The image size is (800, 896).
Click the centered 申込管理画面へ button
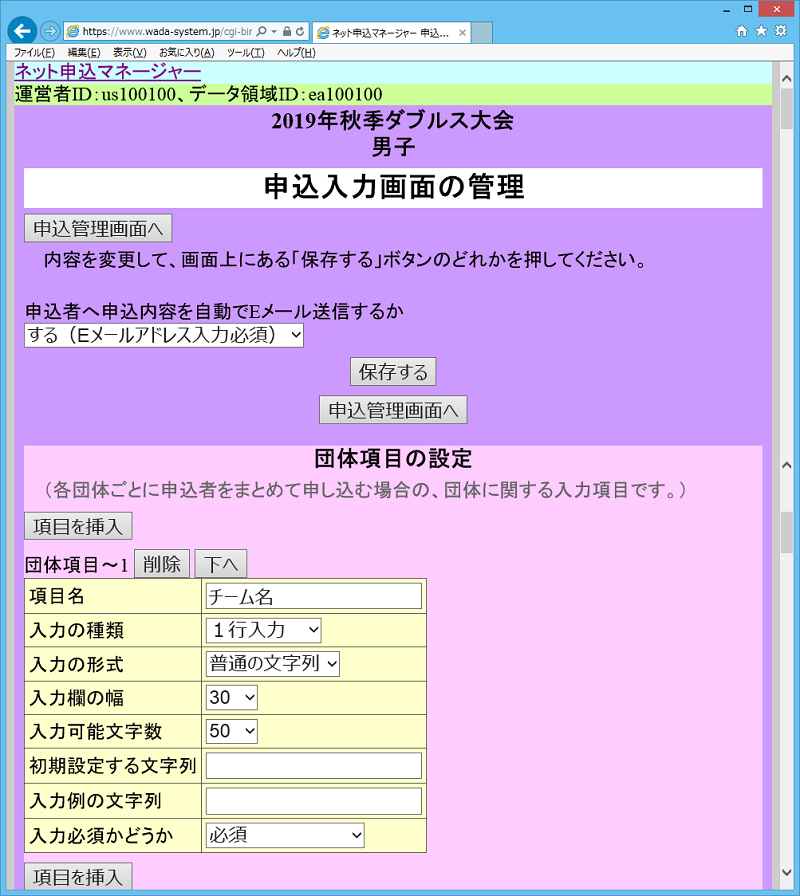393,410
